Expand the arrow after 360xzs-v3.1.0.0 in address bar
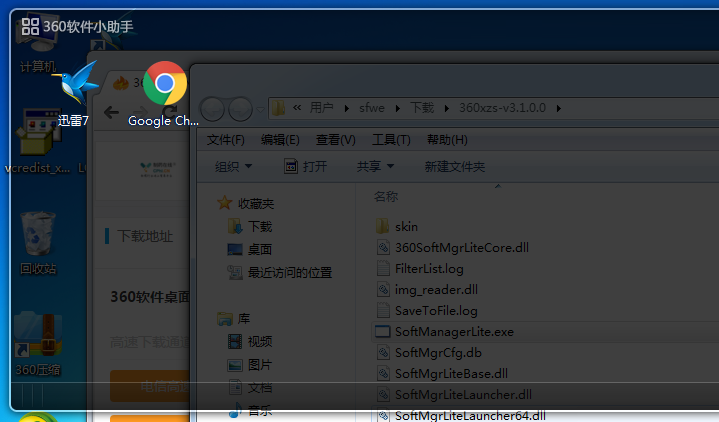 559,108
